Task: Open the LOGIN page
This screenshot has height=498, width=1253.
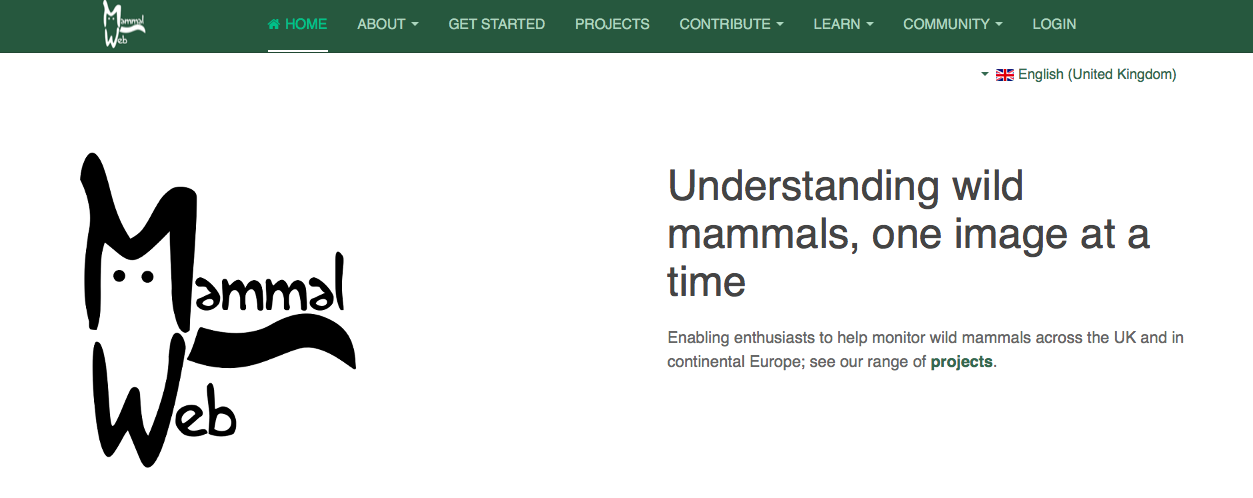Action: click(1054, 24)
